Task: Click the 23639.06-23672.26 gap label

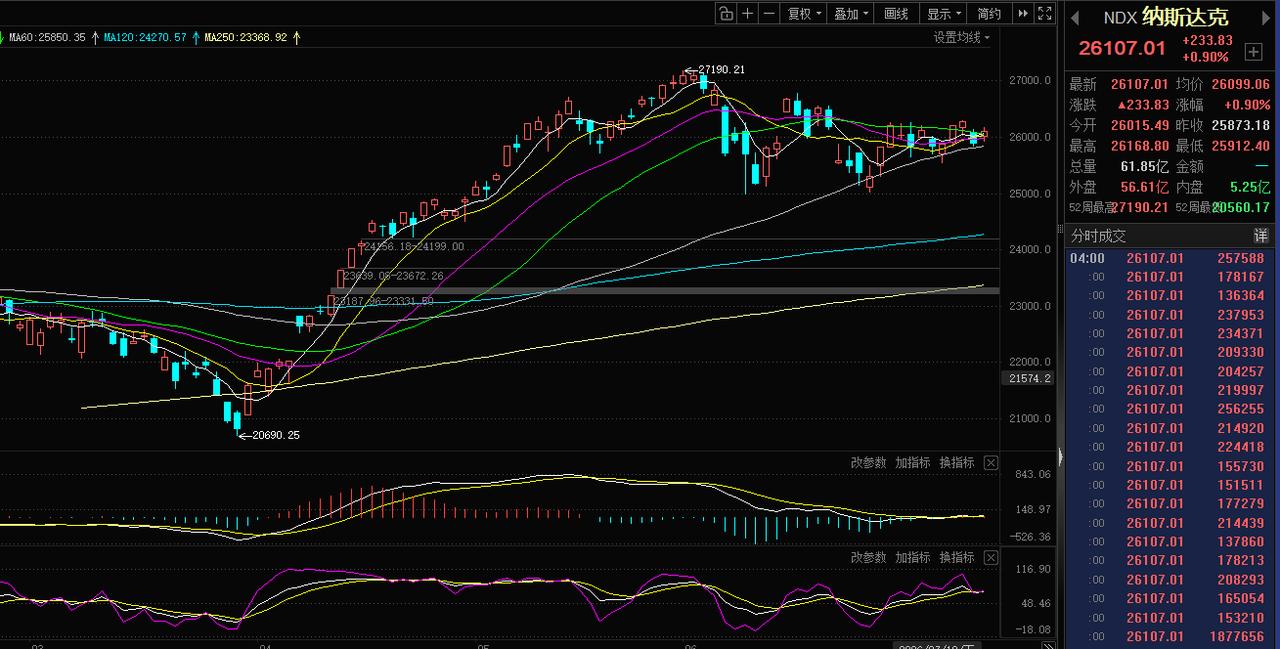Action: (x=393, y=275)
